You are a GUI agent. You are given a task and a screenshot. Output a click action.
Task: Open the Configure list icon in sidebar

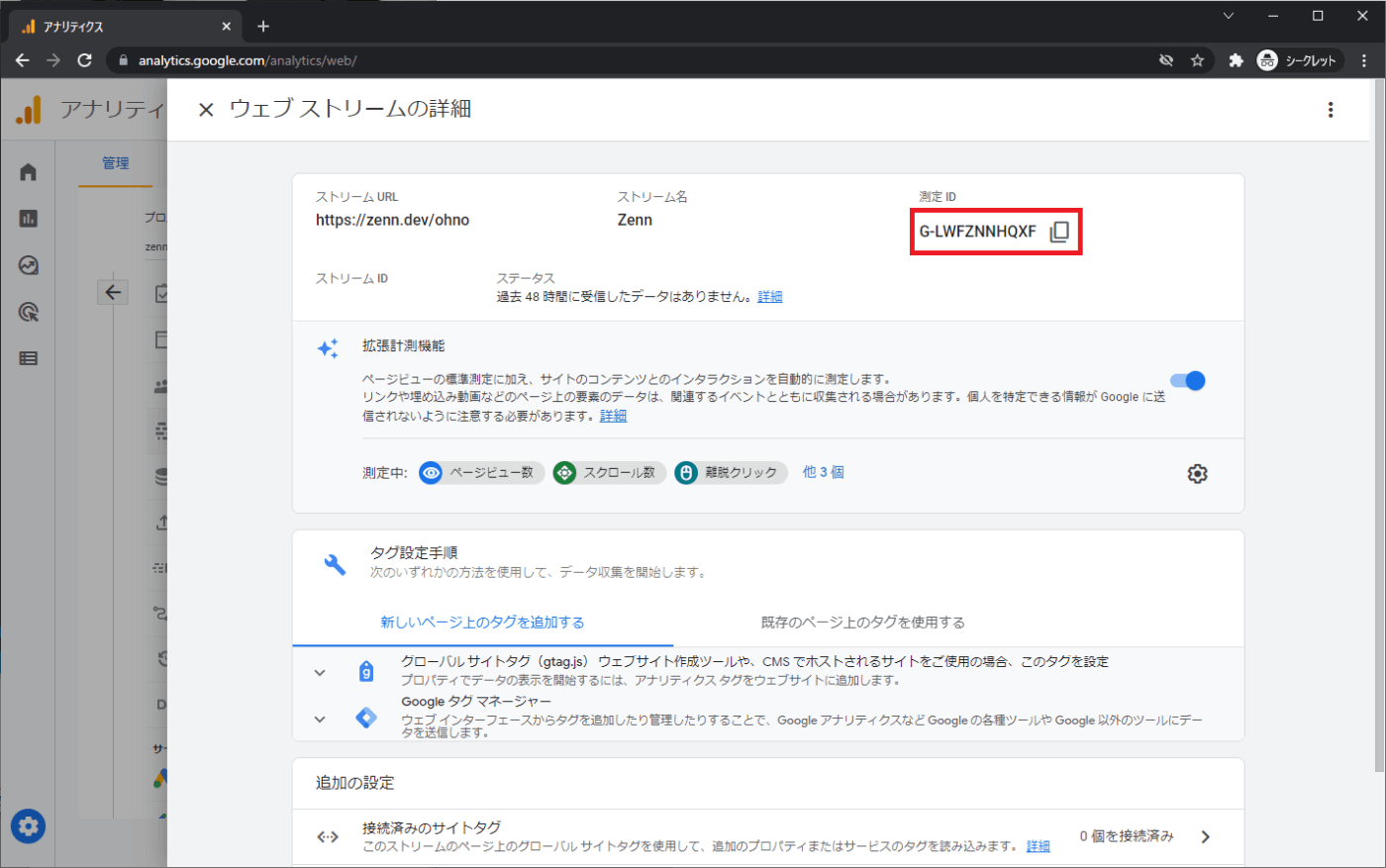(28, 358)
